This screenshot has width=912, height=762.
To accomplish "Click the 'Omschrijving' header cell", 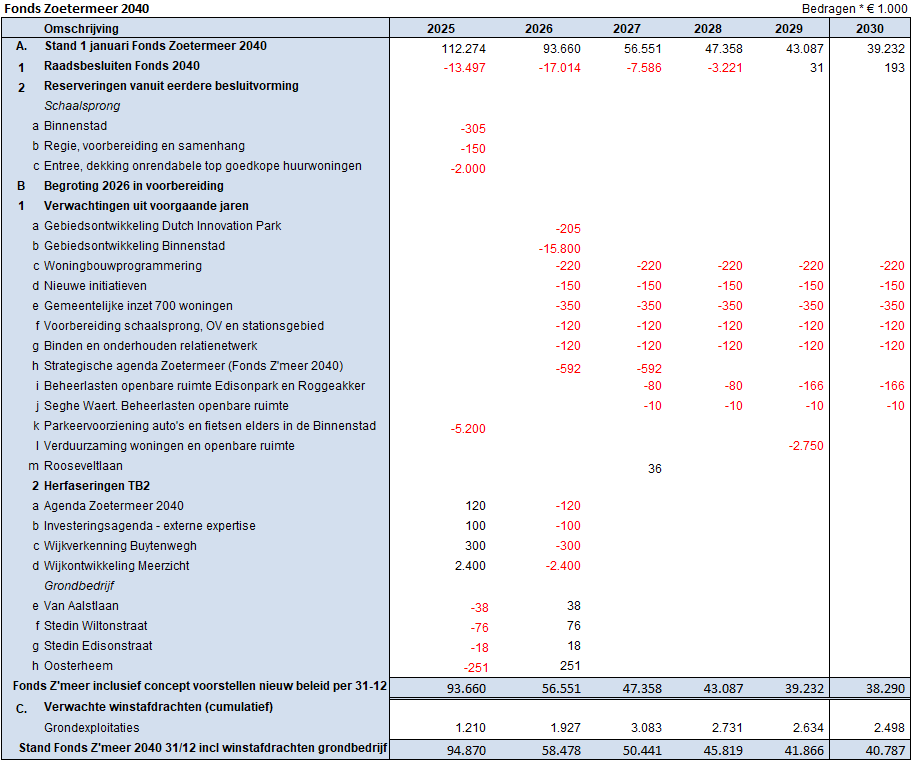I will click(x=81, y=29).
